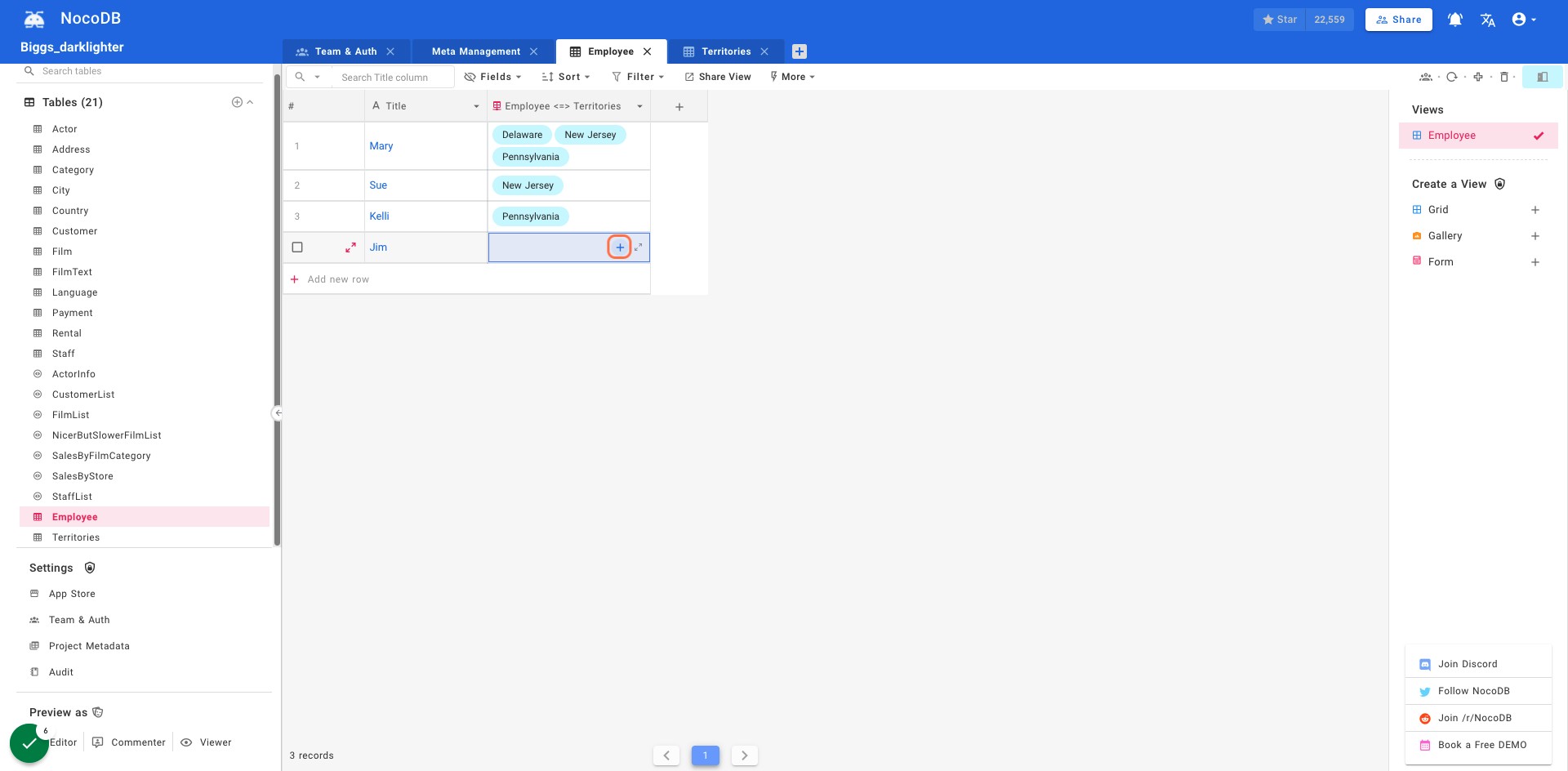Screen dimensions: 1568x771
Task: Click Share View in the toolbar
Action: (718, 77)
